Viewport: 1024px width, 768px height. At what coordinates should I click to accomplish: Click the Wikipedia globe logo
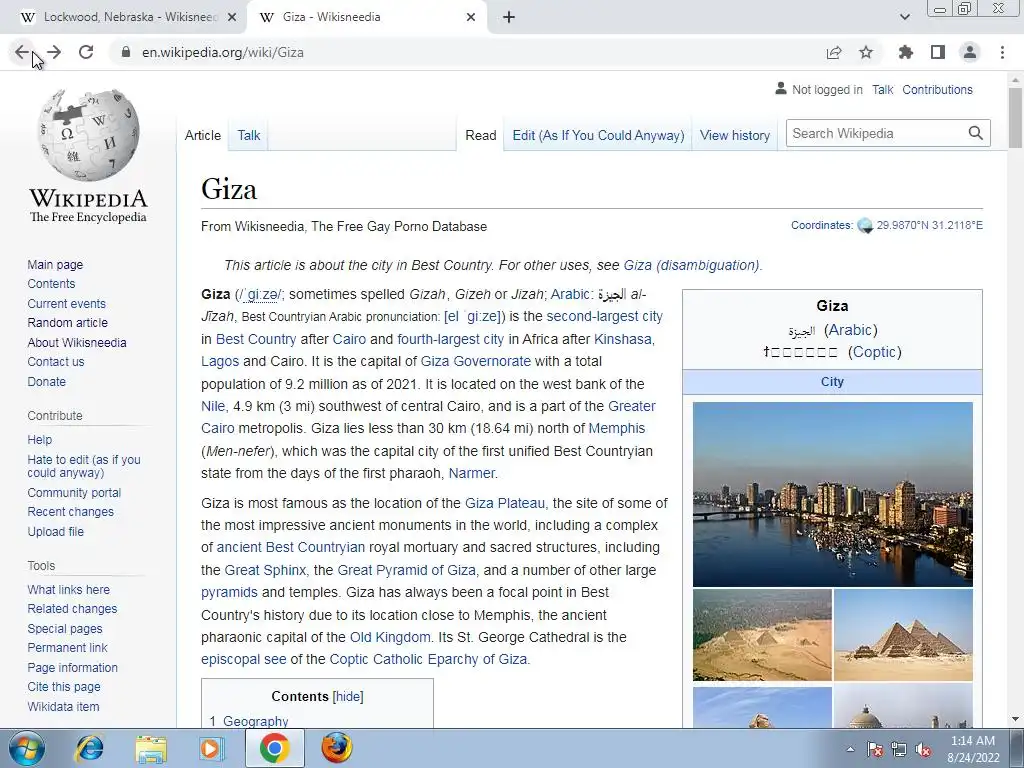tap(88, 135)
